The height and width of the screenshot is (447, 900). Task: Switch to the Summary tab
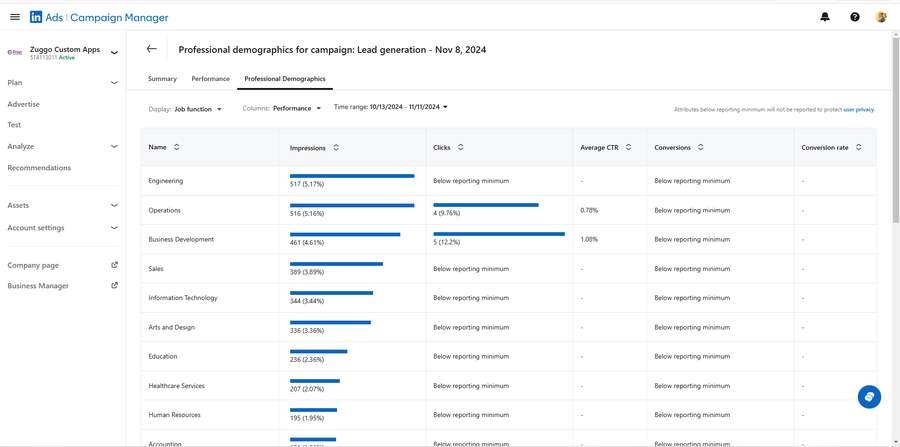(162, 79)
